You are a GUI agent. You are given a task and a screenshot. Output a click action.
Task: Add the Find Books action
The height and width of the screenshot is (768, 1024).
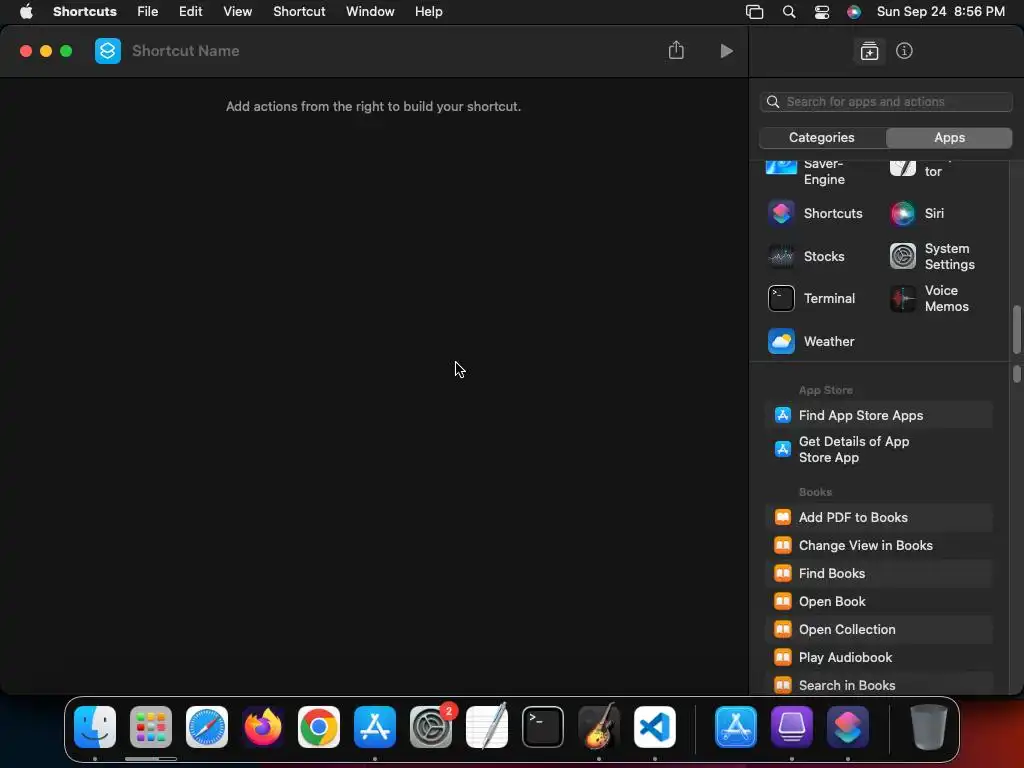click(x=879, y=573)
